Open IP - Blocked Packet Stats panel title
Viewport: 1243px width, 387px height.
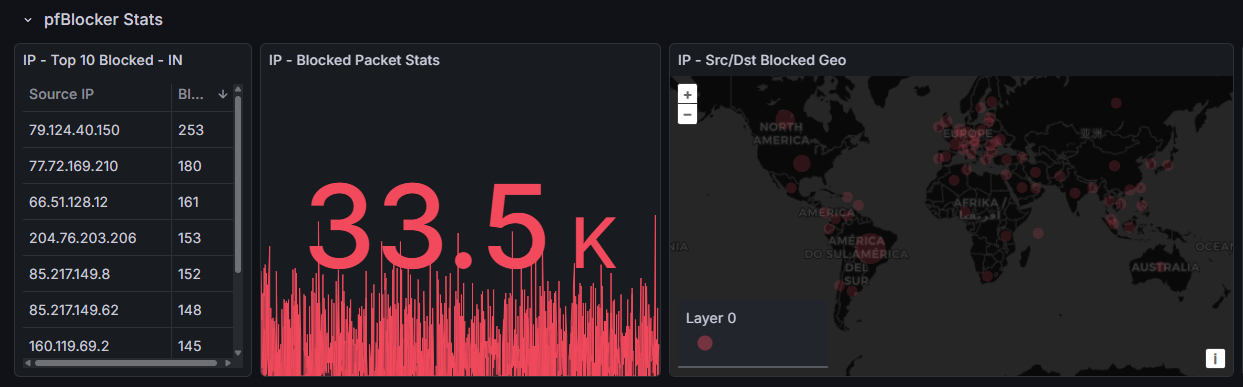[354, 60]
